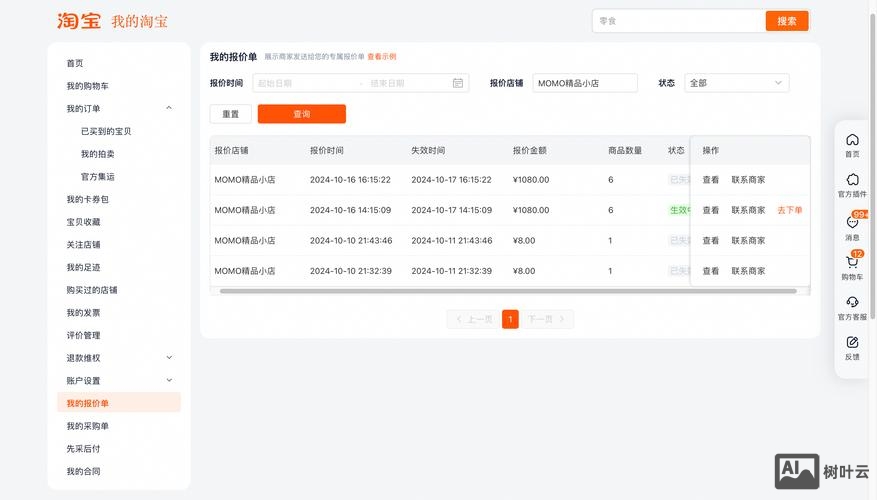Click the 失效时间 column header
877x500 pixels.
pos(428,150)
